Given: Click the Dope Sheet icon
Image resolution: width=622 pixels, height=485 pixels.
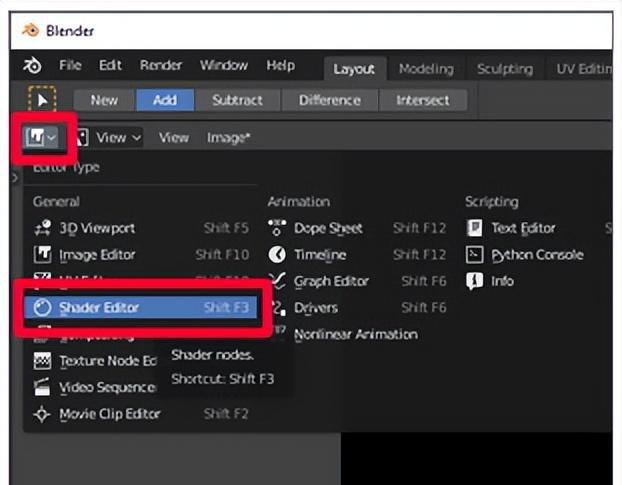Looking at the screenshot, I should coord(277,228).
